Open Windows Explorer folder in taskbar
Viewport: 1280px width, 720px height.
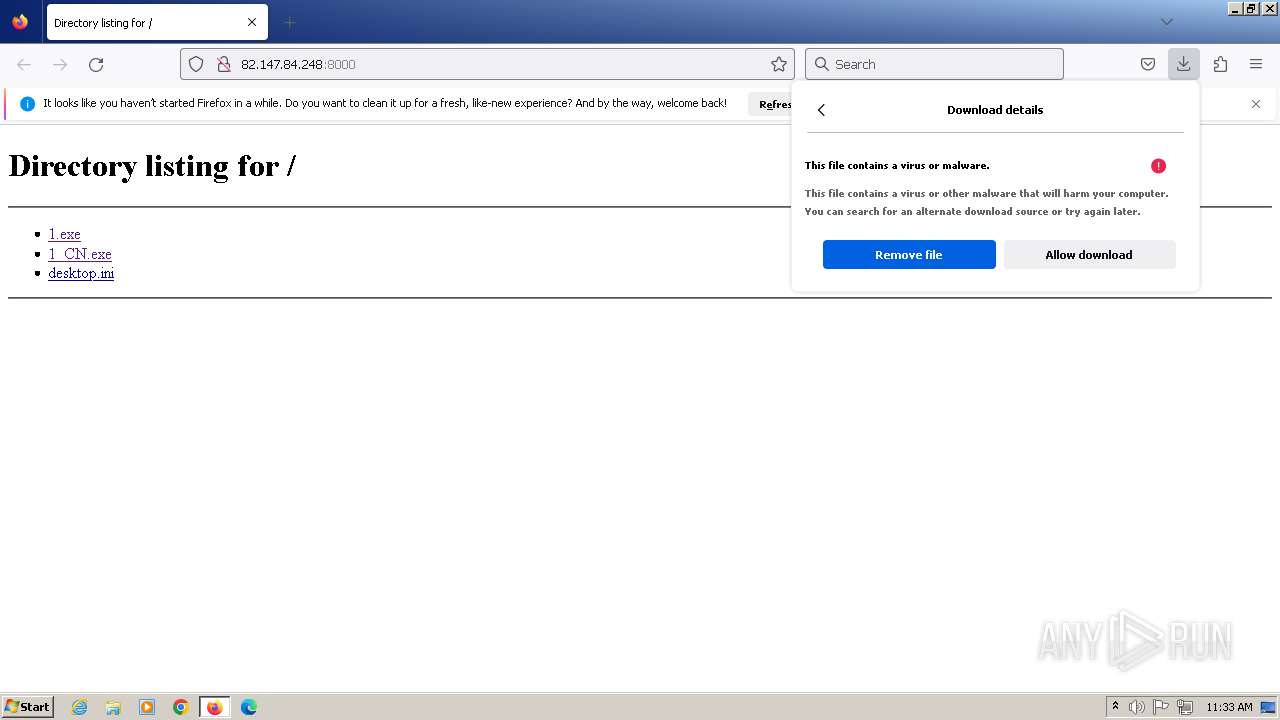(113, 707)
